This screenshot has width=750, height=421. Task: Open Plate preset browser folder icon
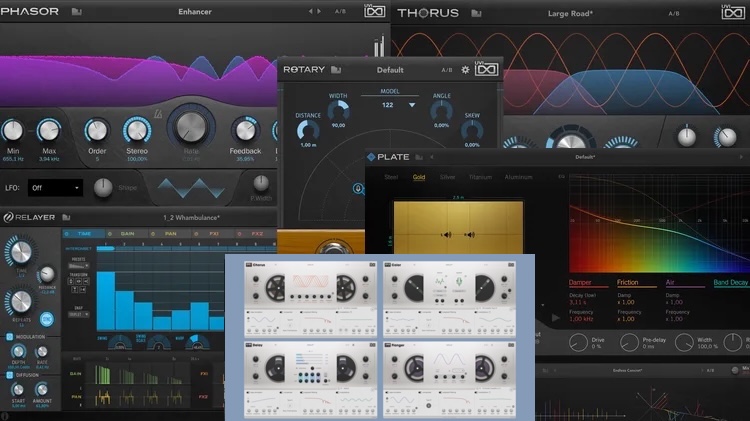point(419,157)
